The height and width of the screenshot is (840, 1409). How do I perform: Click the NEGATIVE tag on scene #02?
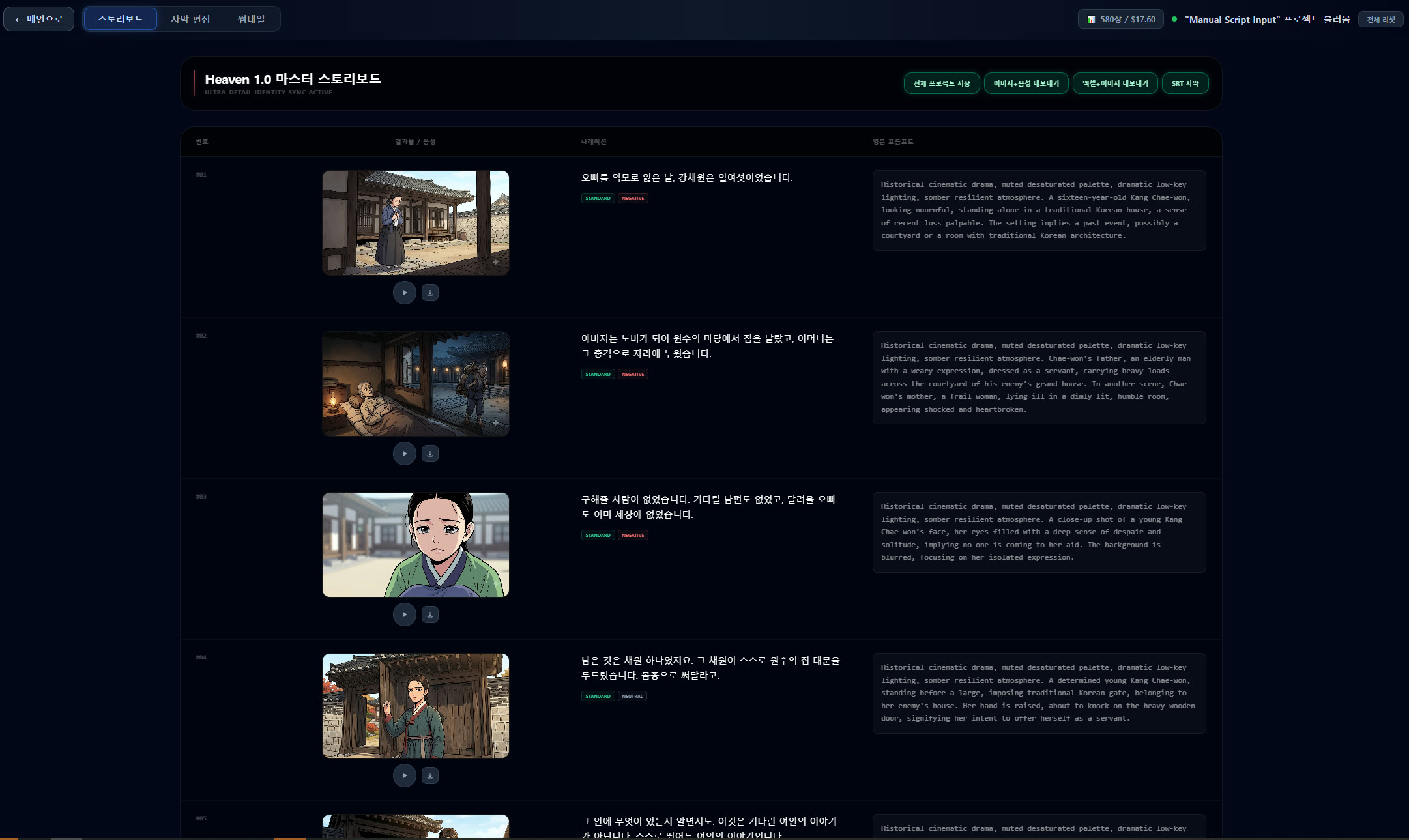(x=633, y=374)
